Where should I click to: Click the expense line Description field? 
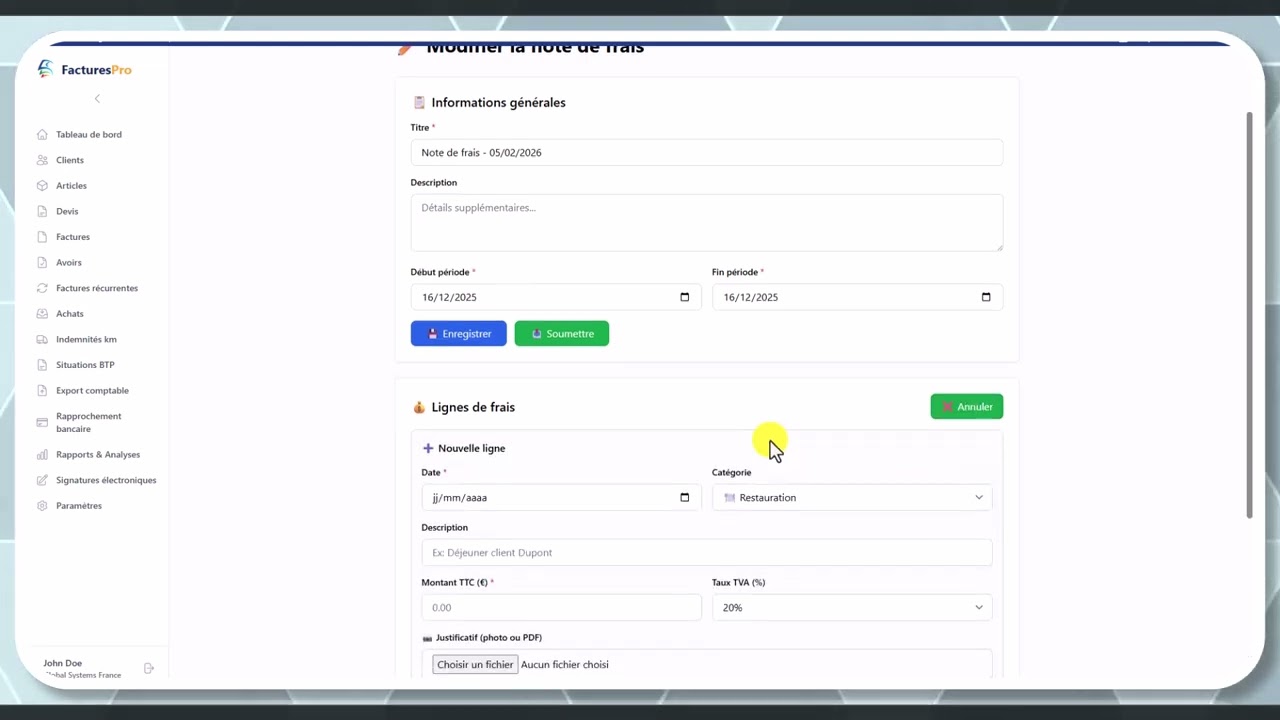(x=706, y=552)
